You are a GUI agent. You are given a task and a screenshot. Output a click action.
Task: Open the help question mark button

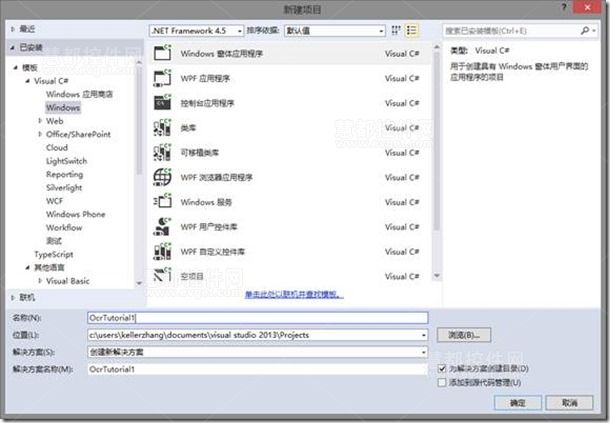pyautogui.click(x=564, y=7)
